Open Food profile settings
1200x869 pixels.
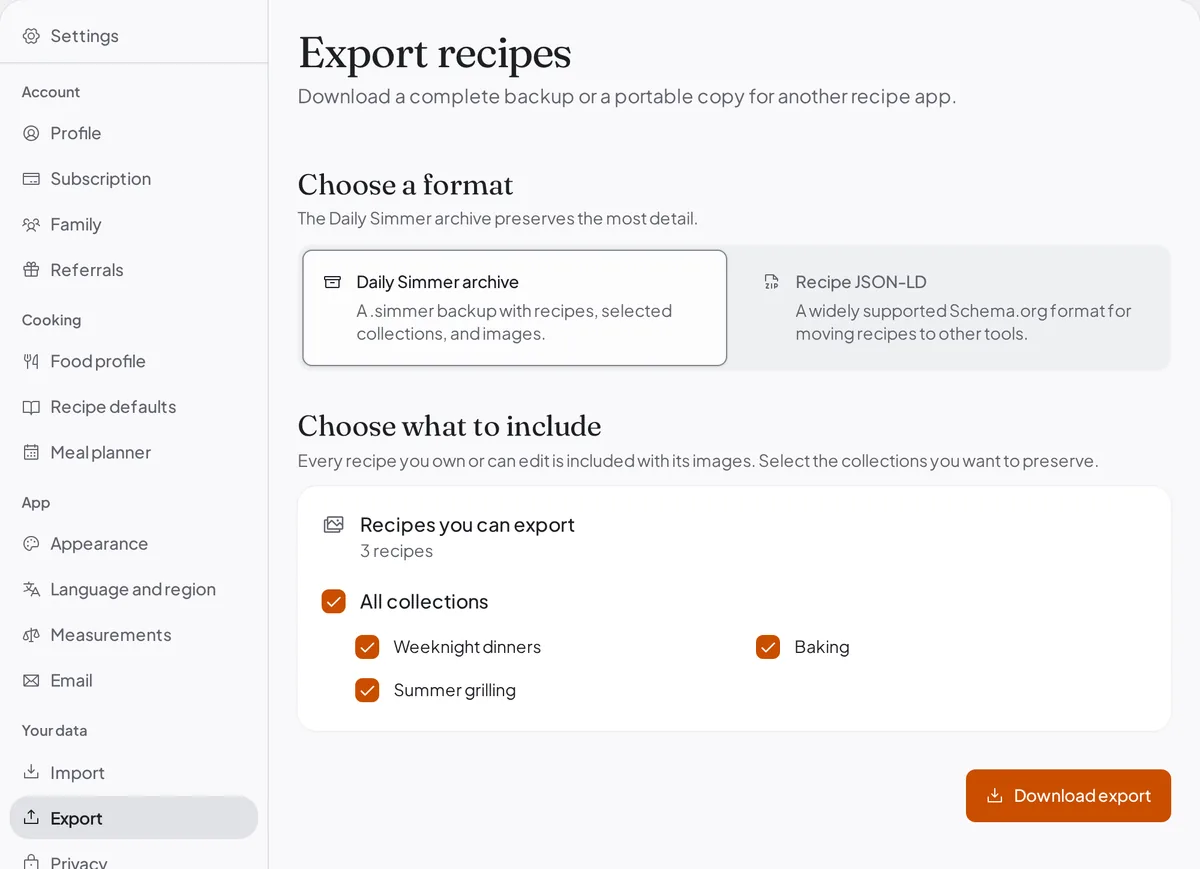pyautogui.click(x=134, y=361)
